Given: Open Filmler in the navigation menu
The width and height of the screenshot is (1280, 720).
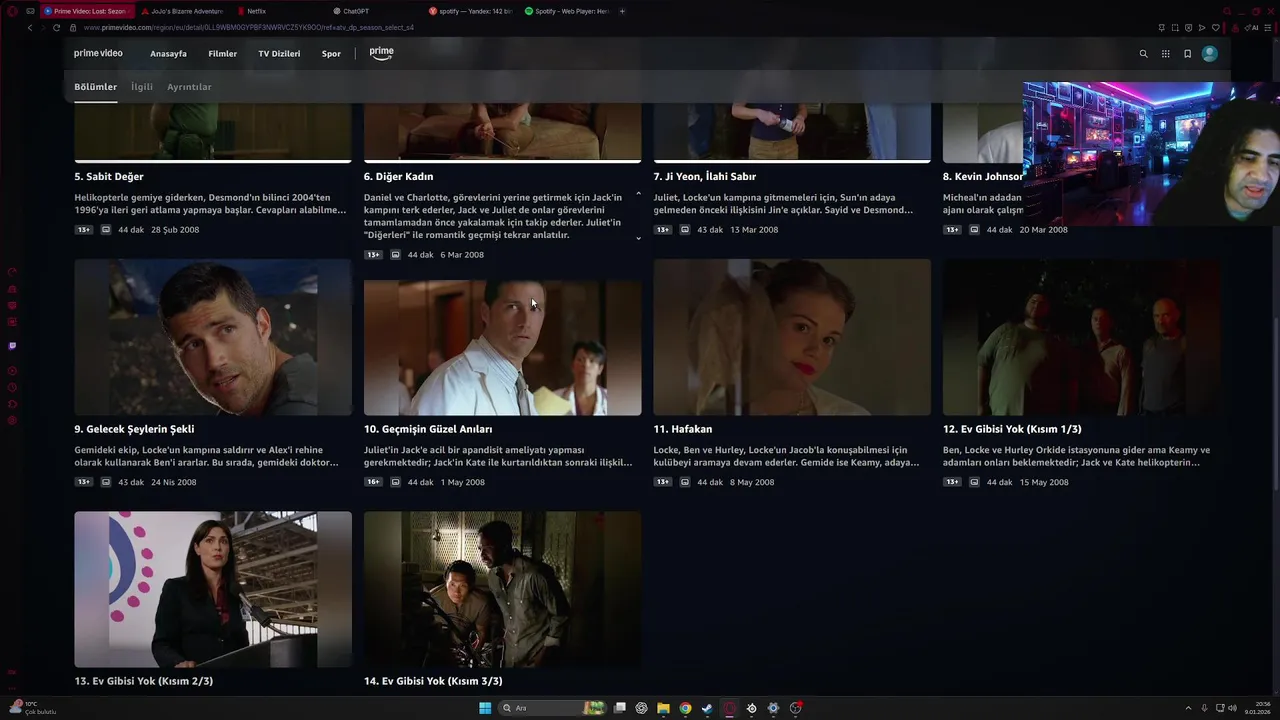Looking at the screenshot, I should coord(222,54).
